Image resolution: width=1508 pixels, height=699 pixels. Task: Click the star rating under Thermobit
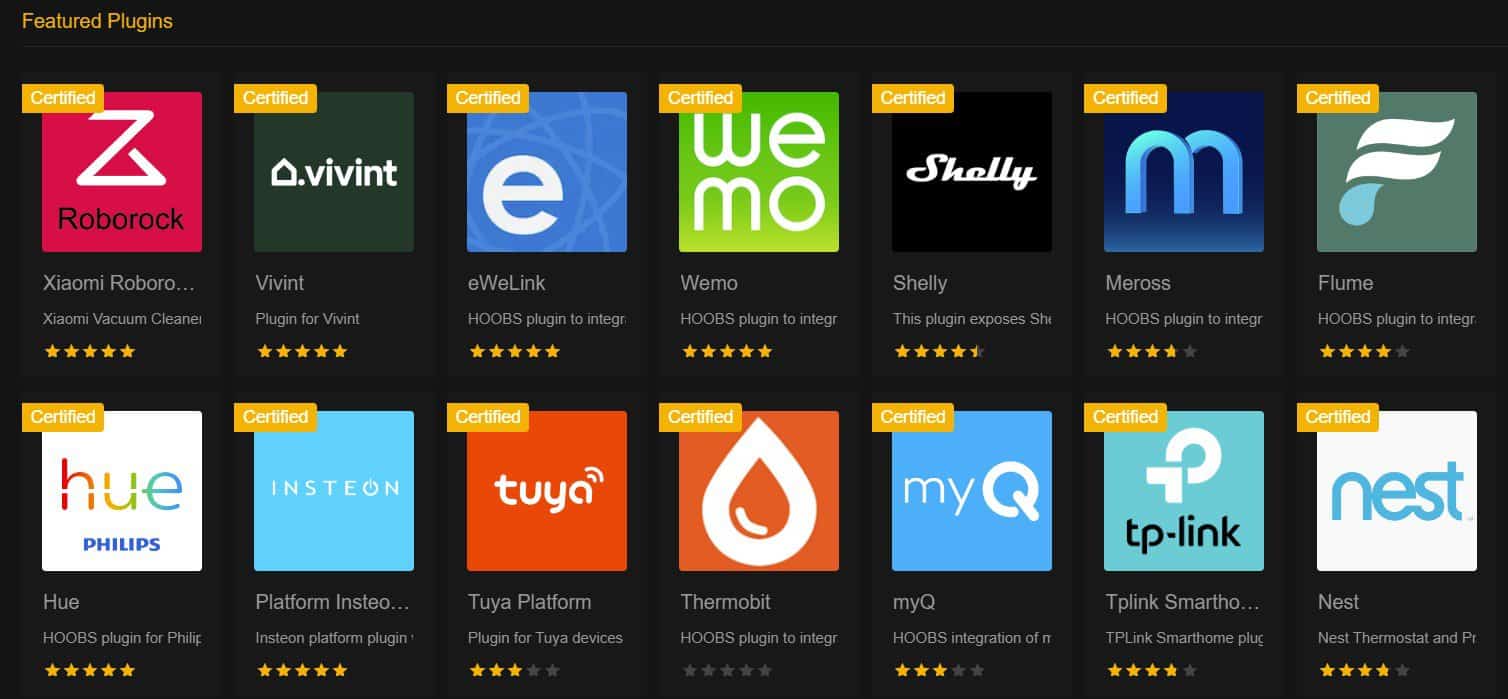[x=727, y=670]
